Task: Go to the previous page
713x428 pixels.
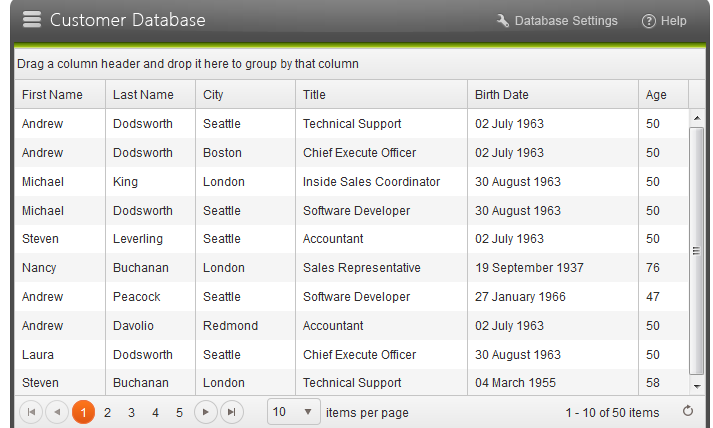Action: 57,412
